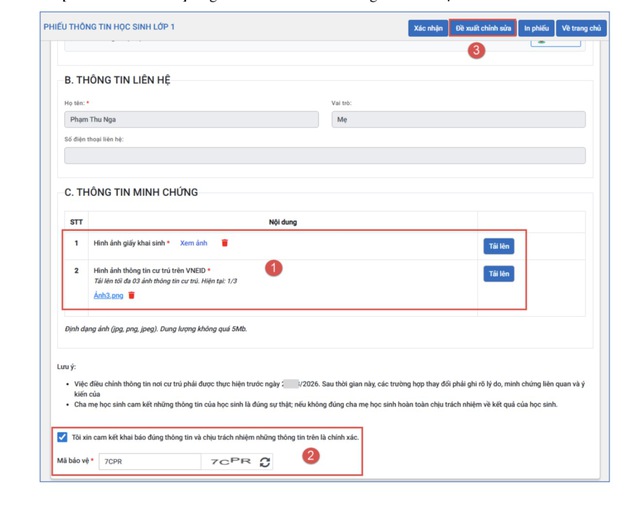
Task: Click the Vai trò field showing Mẹ
Action: 458,119
